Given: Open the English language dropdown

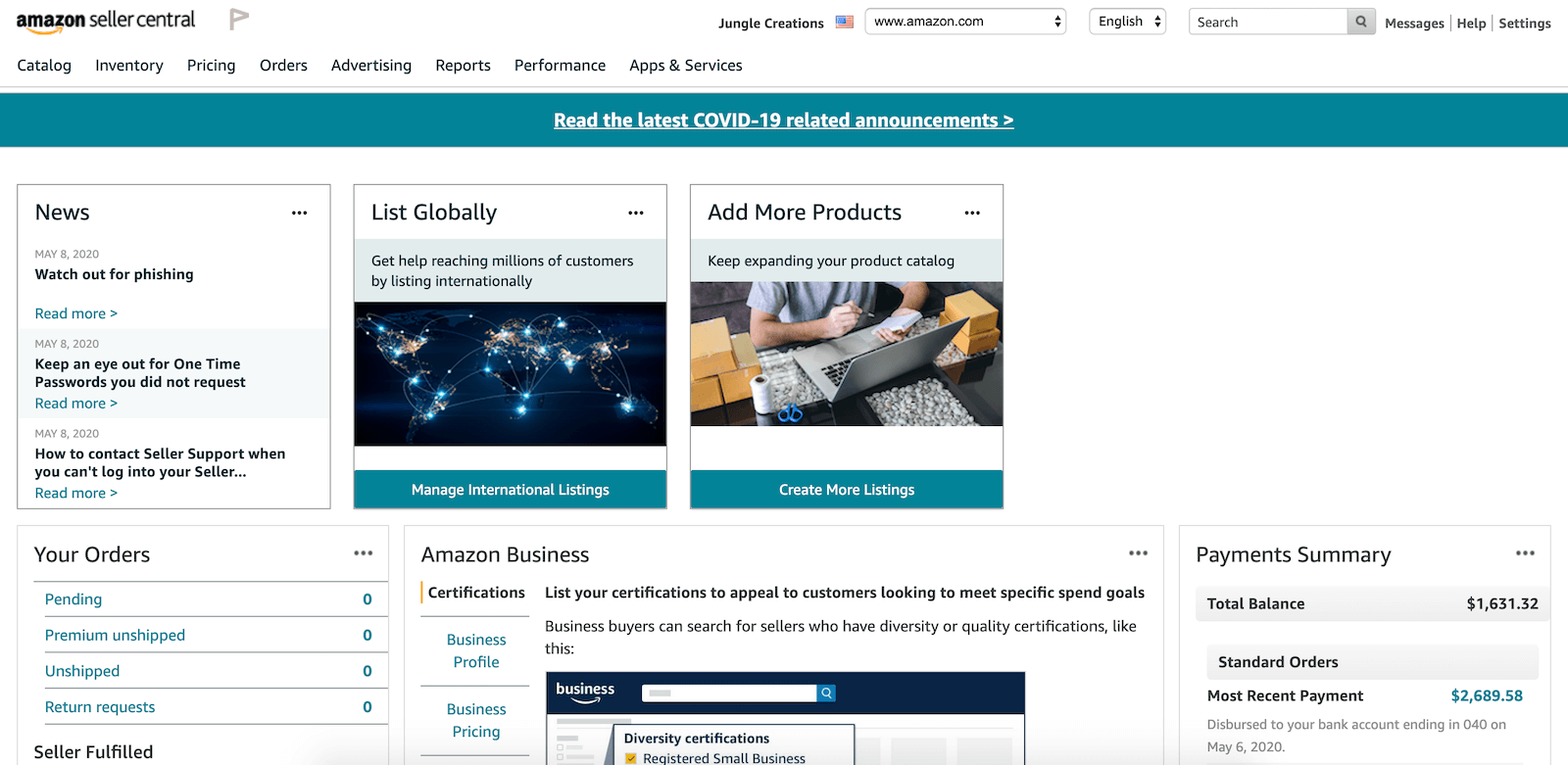Looking at the screenshot, I should (1127, 22).
